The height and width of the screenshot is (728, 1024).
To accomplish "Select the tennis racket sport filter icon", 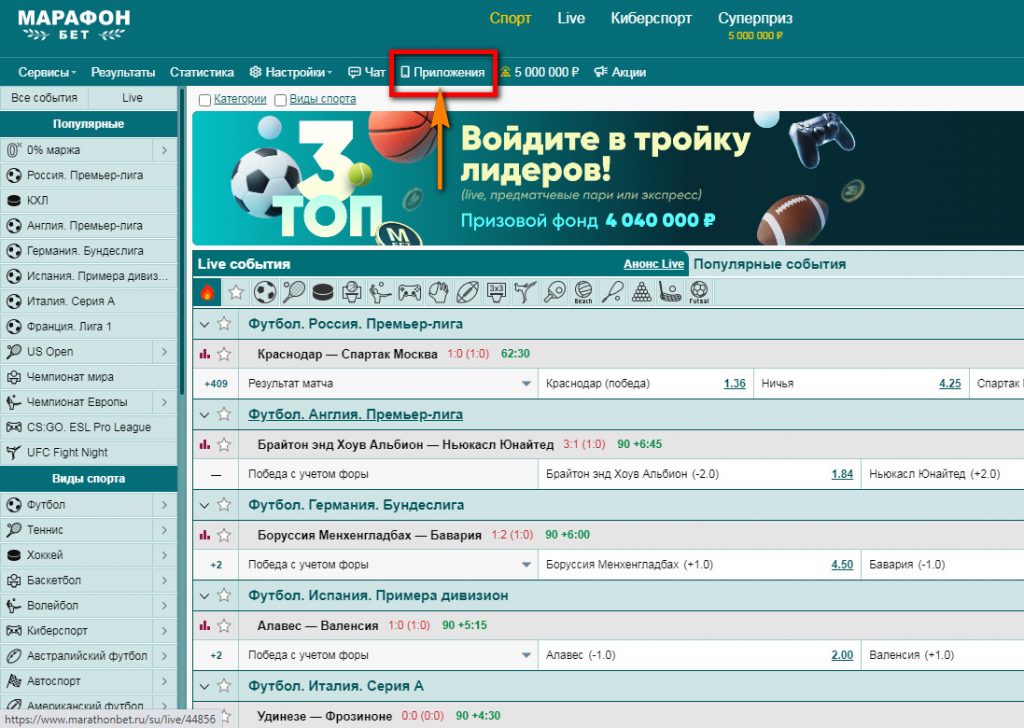I will pos(294,292).
